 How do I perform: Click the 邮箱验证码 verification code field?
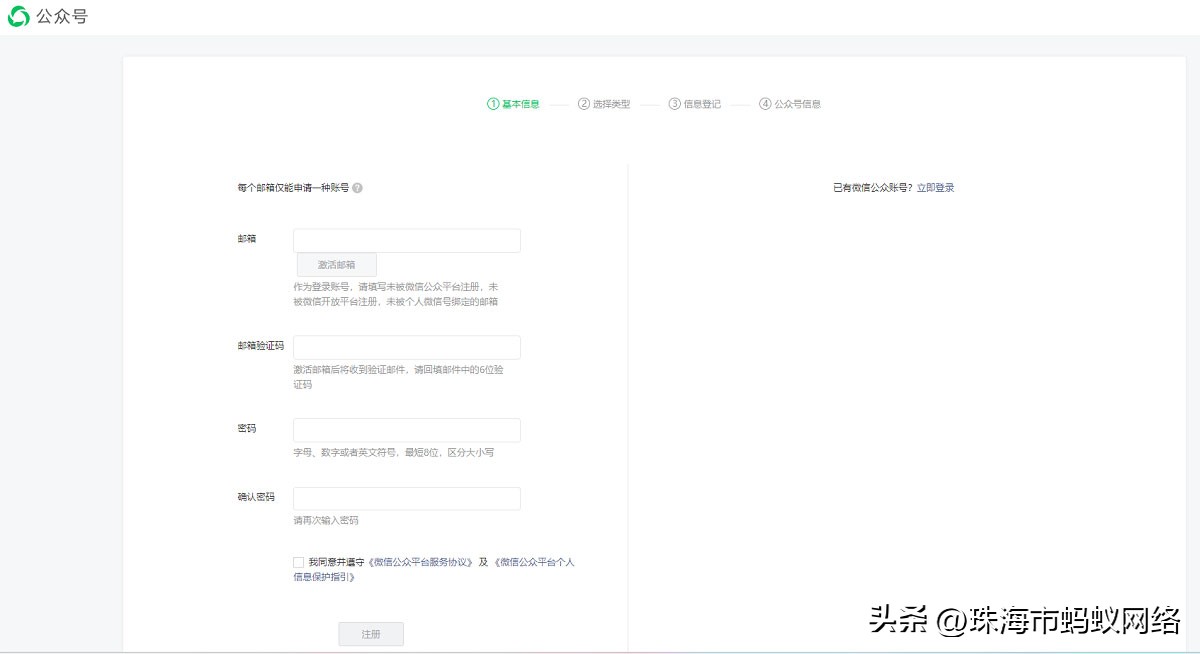[406, 347]
